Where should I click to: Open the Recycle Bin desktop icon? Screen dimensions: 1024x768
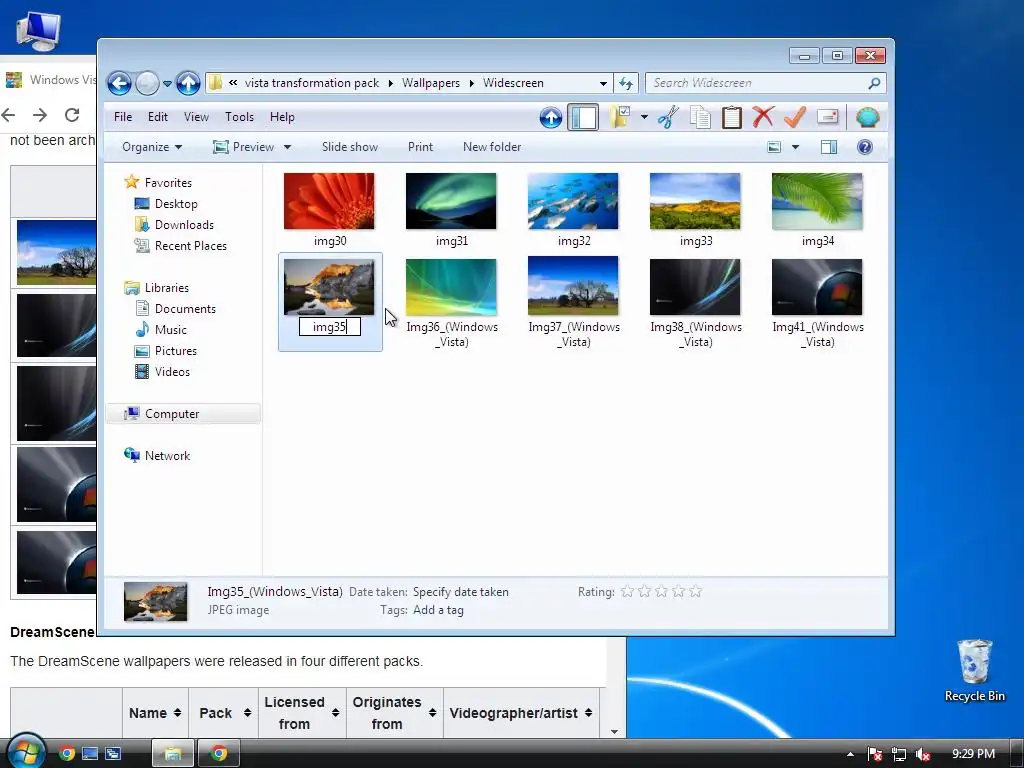point(974,671)
